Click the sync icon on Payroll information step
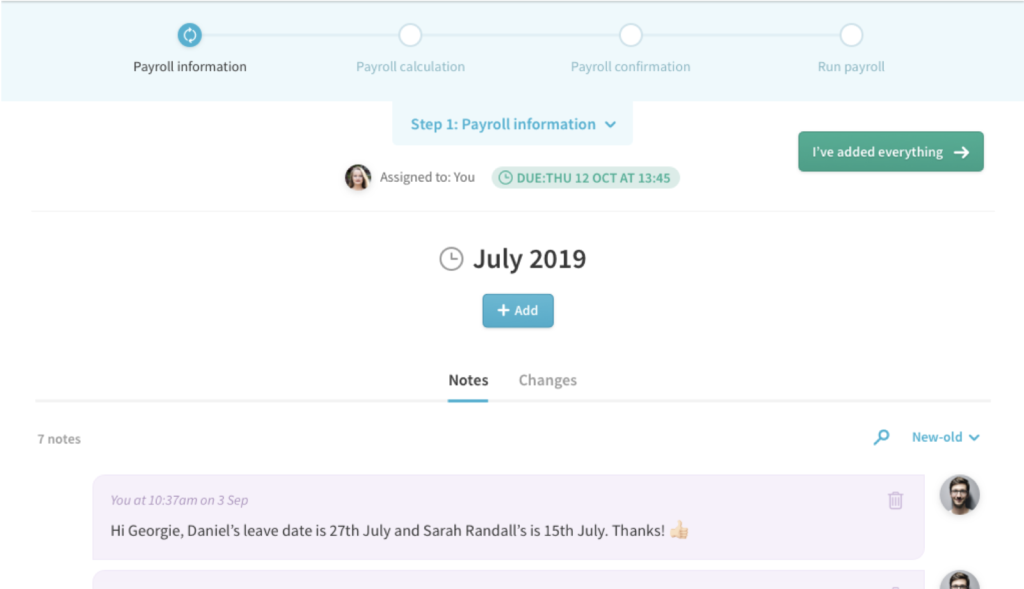The height and width of the screenshot is (589, 1024). (x=189, y=33)
